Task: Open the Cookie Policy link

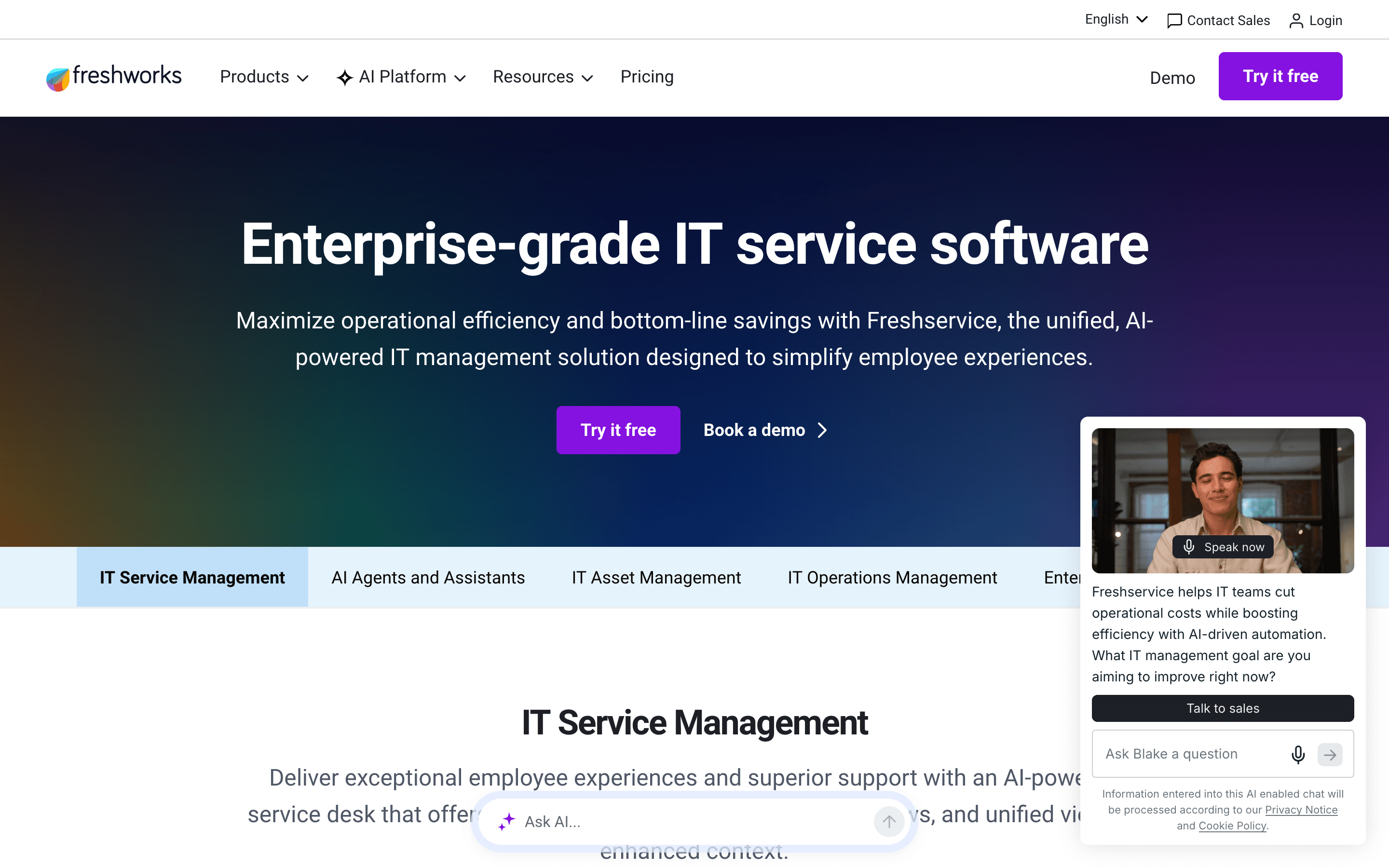Action: tap(1232, 826)
